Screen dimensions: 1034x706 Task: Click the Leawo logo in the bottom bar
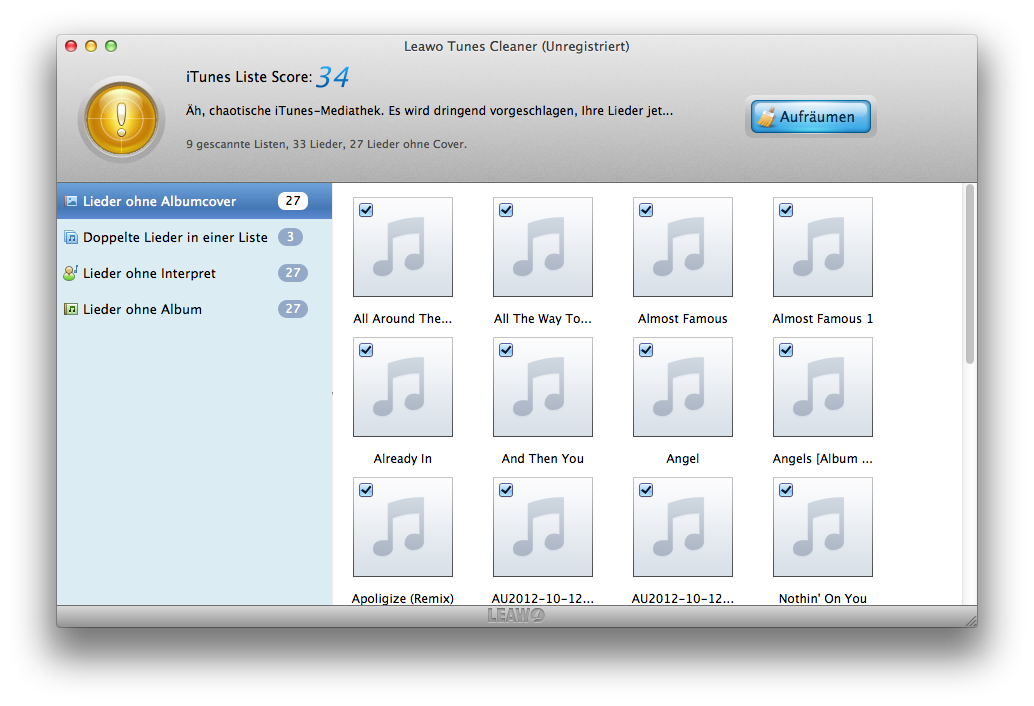click(516, 615)
